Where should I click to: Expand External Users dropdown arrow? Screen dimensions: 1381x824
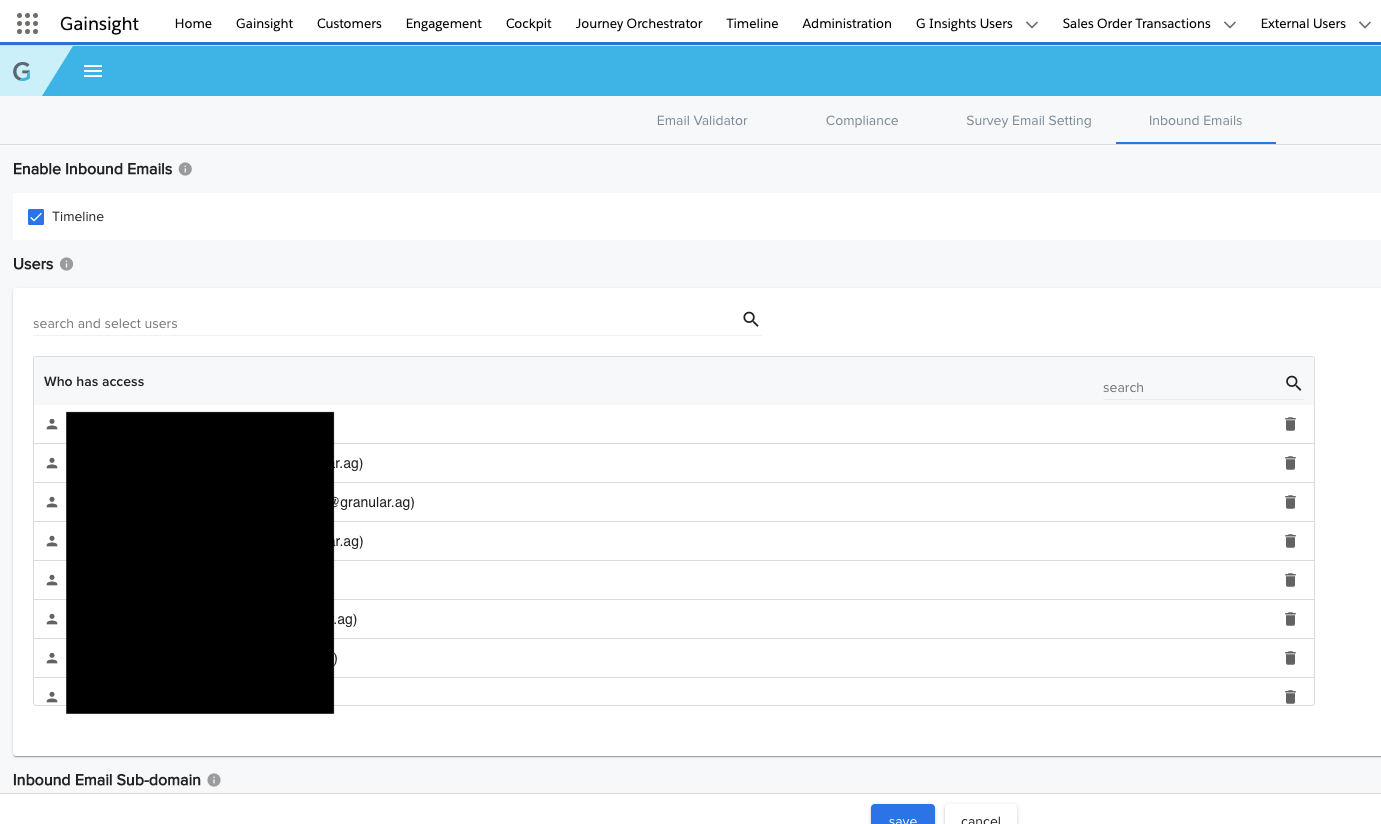pyautogui.click(x=1365, y=24)
